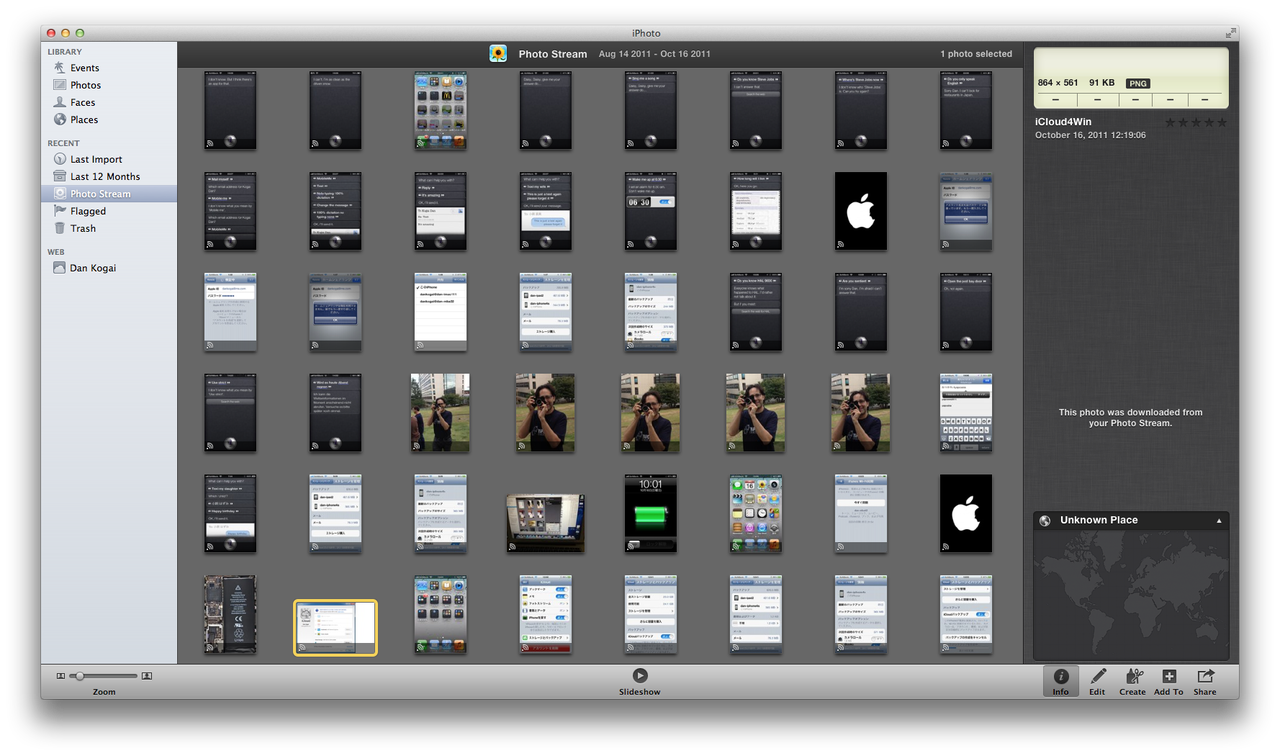Open the Last 12 Months item
The height and width of the screenshot is (756, 1280).
(x=105, y=176)
